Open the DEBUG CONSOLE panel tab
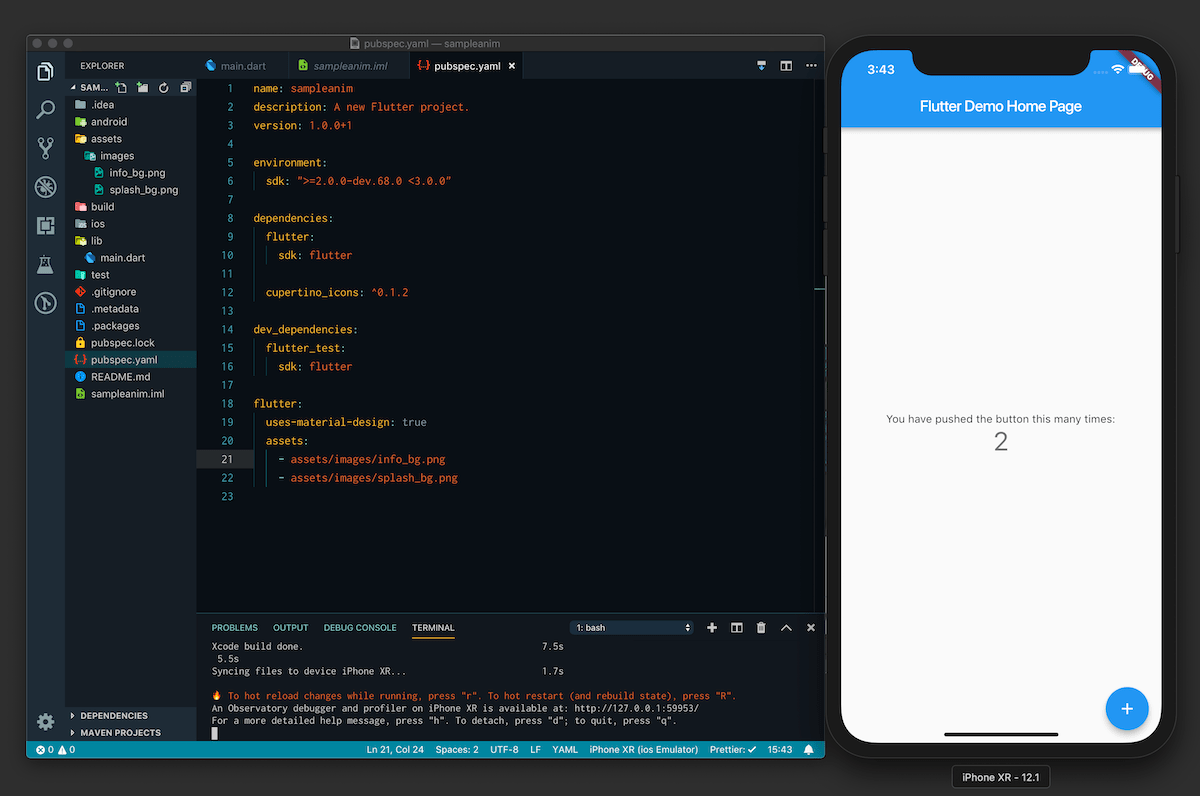This screenshot has width=1200, height=796. point(360,628)
